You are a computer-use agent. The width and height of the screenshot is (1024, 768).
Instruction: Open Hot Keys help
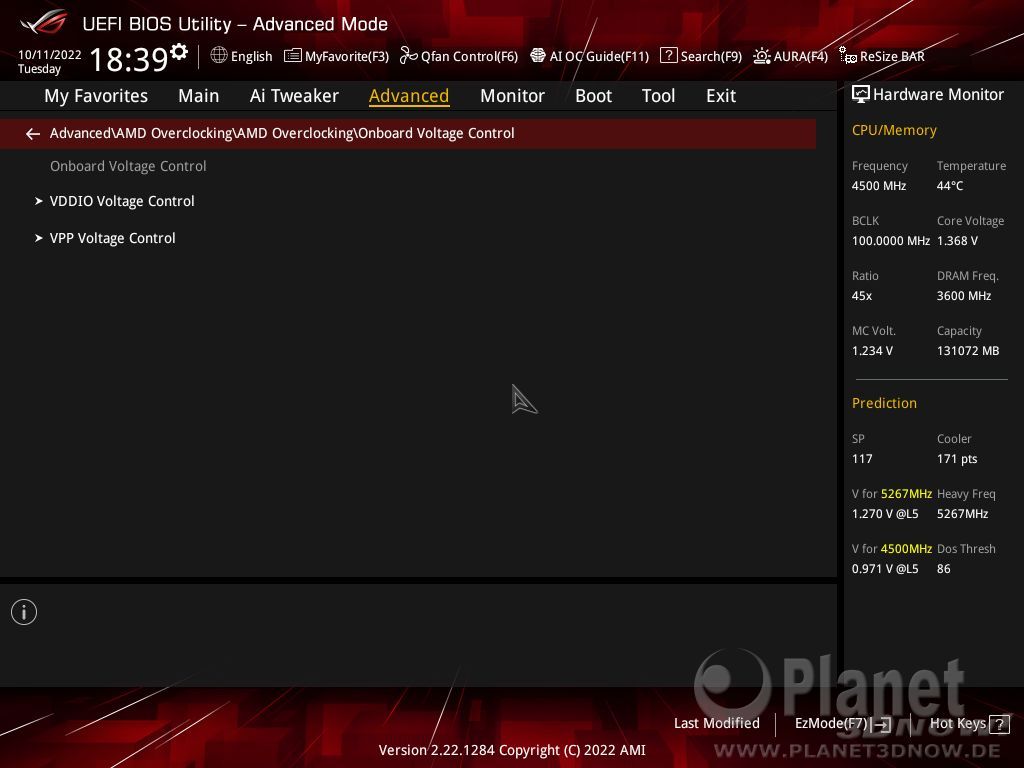957,723
